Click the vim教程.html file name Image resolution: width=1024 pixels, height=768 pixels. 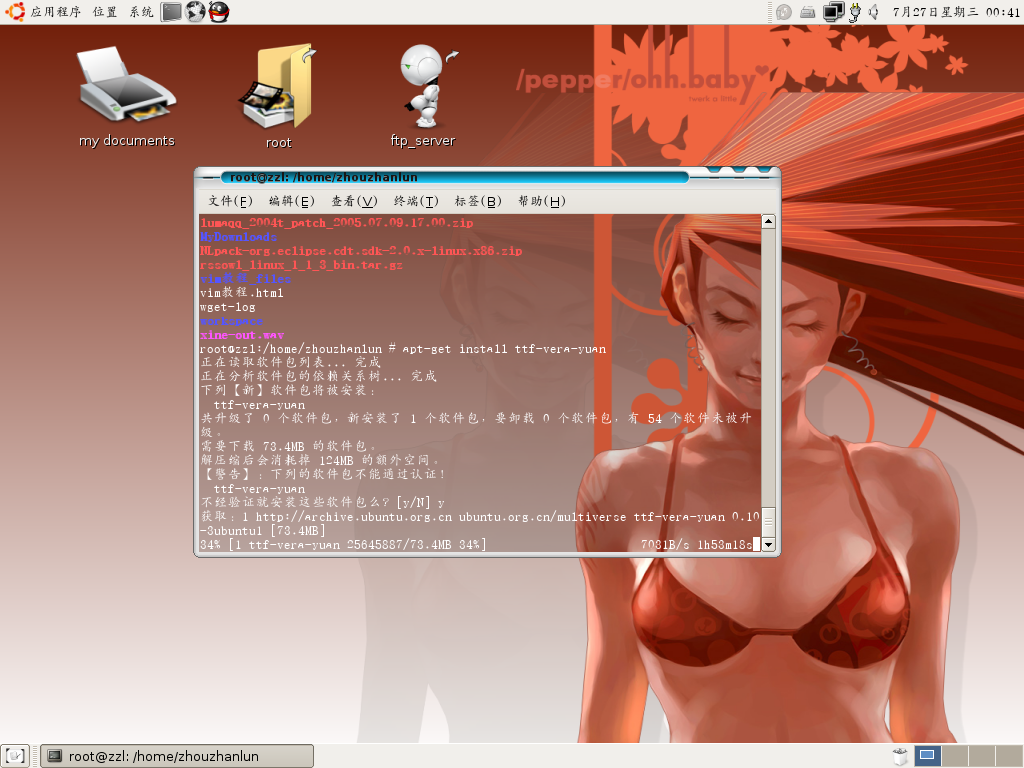coord(242,293)
